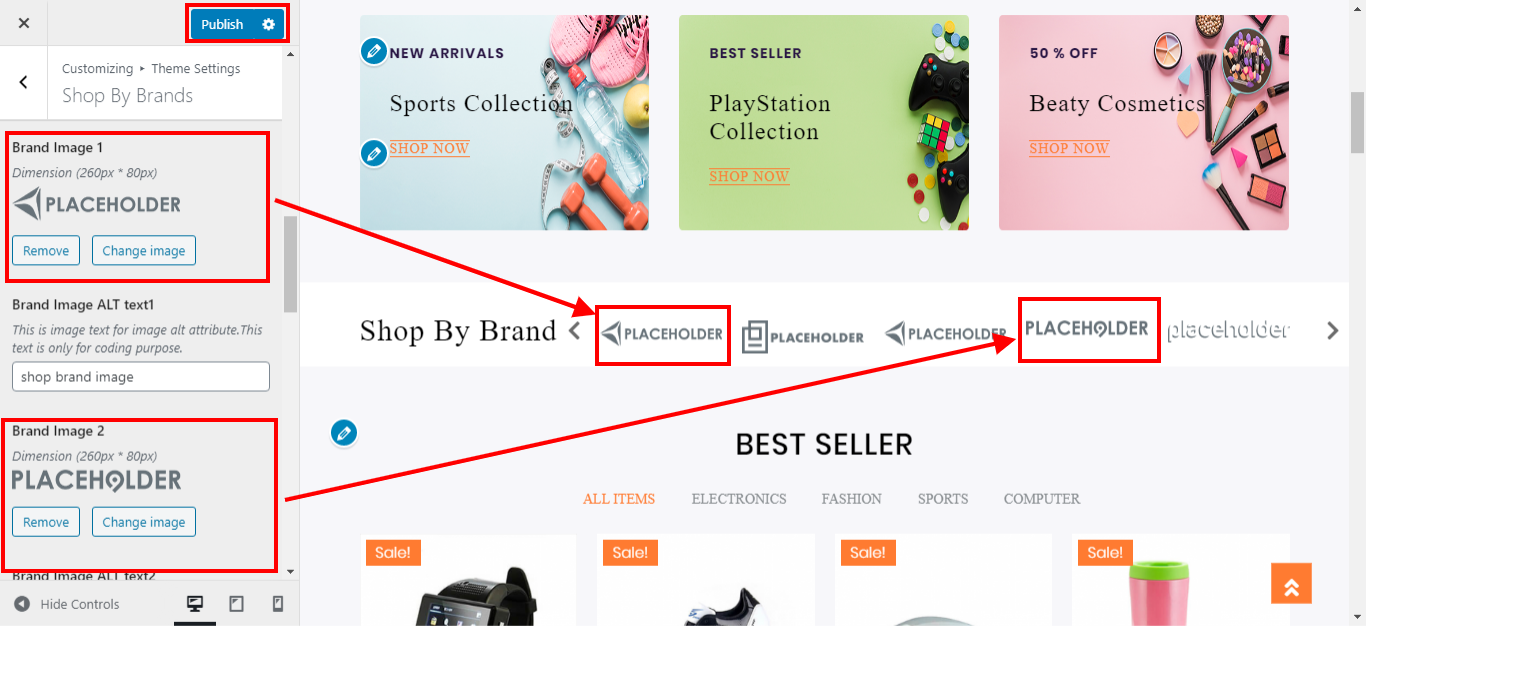
Task: Remove Brand Image 1
Action: (x=46, y=251)
